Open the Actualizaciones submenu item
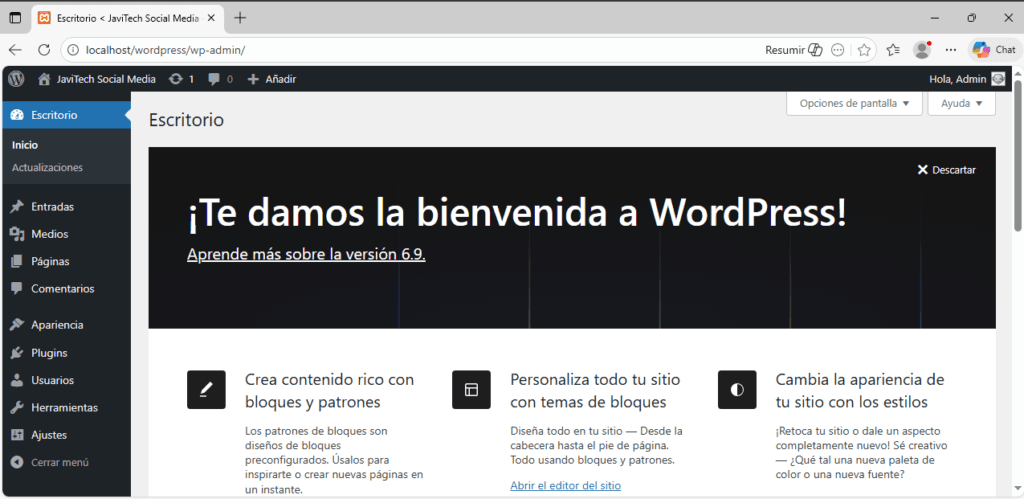This screenshot has width=1024, height=499. tap(47, 167)
